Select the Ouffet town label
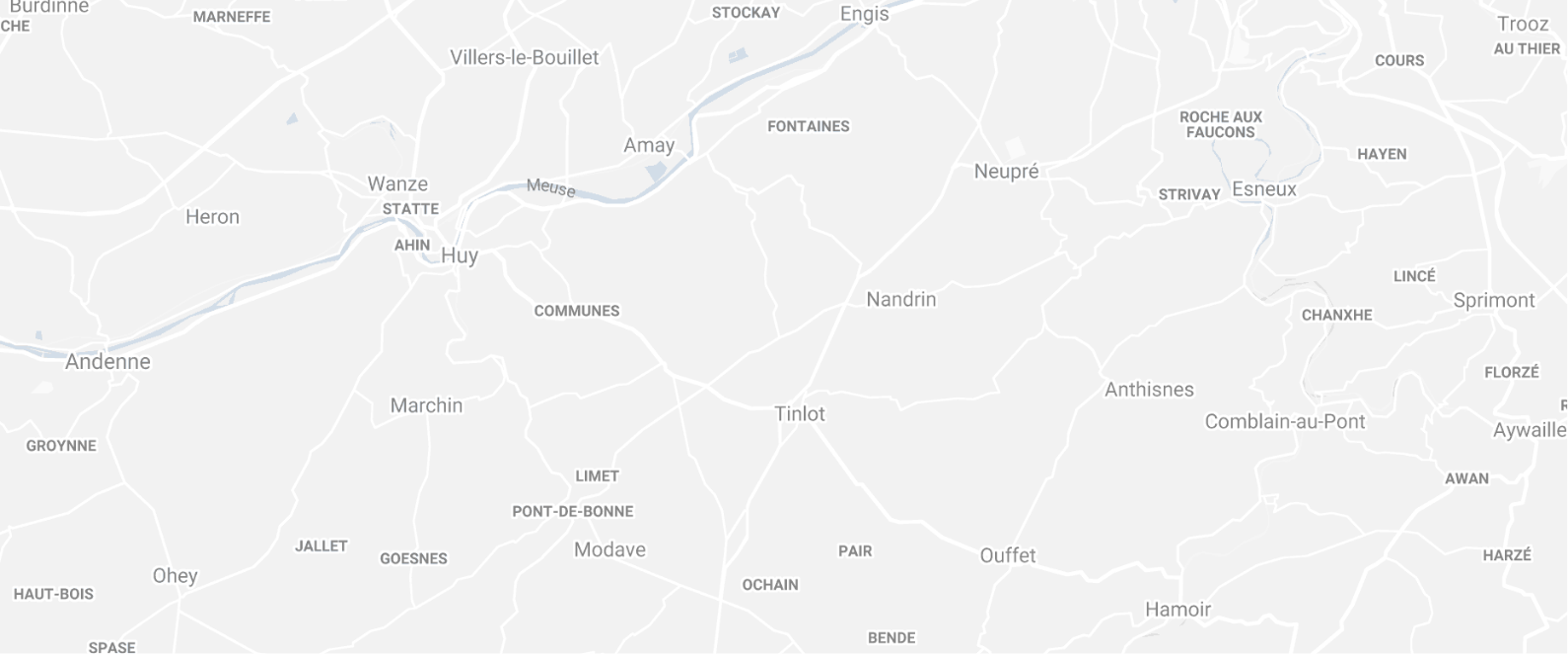This screenshot has height=654, width=1568. pyautogui.click(x=1008, y=555)
